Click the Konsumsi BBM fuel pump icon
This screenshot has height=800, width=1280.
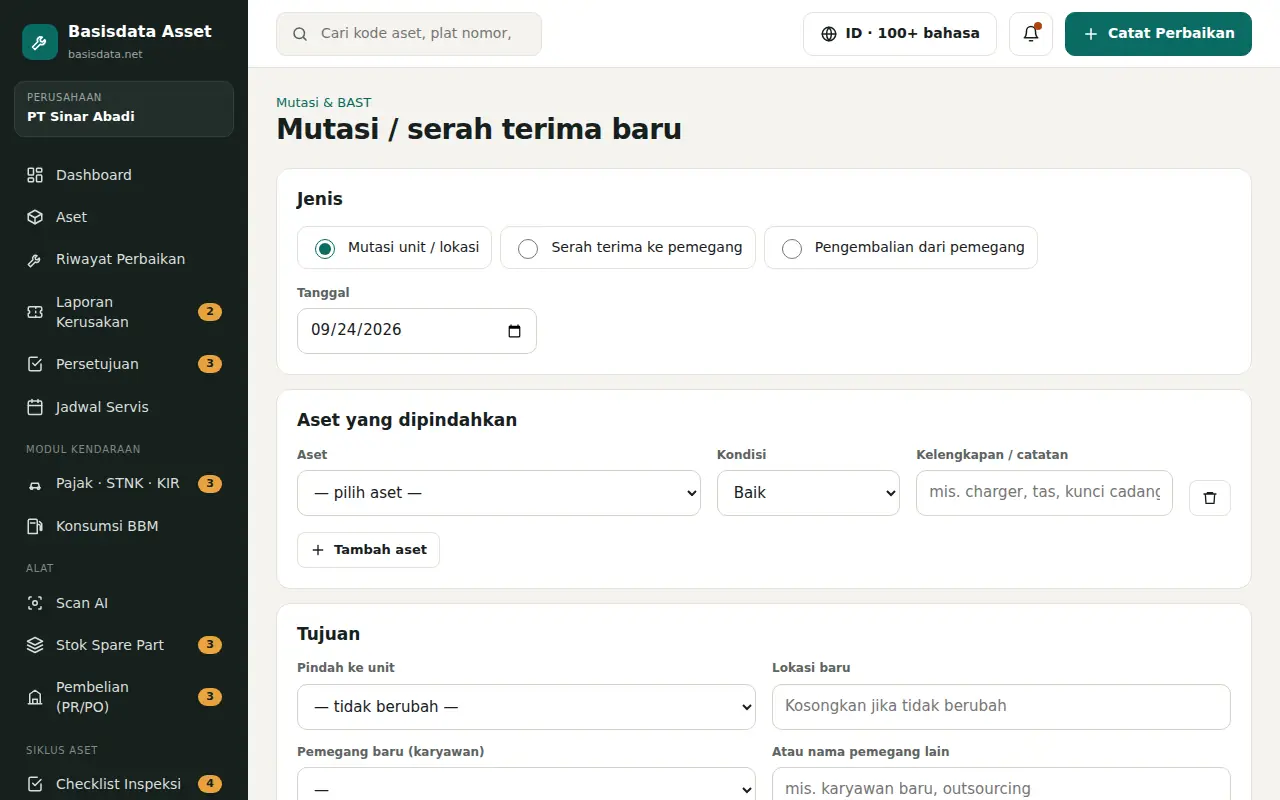35,526
